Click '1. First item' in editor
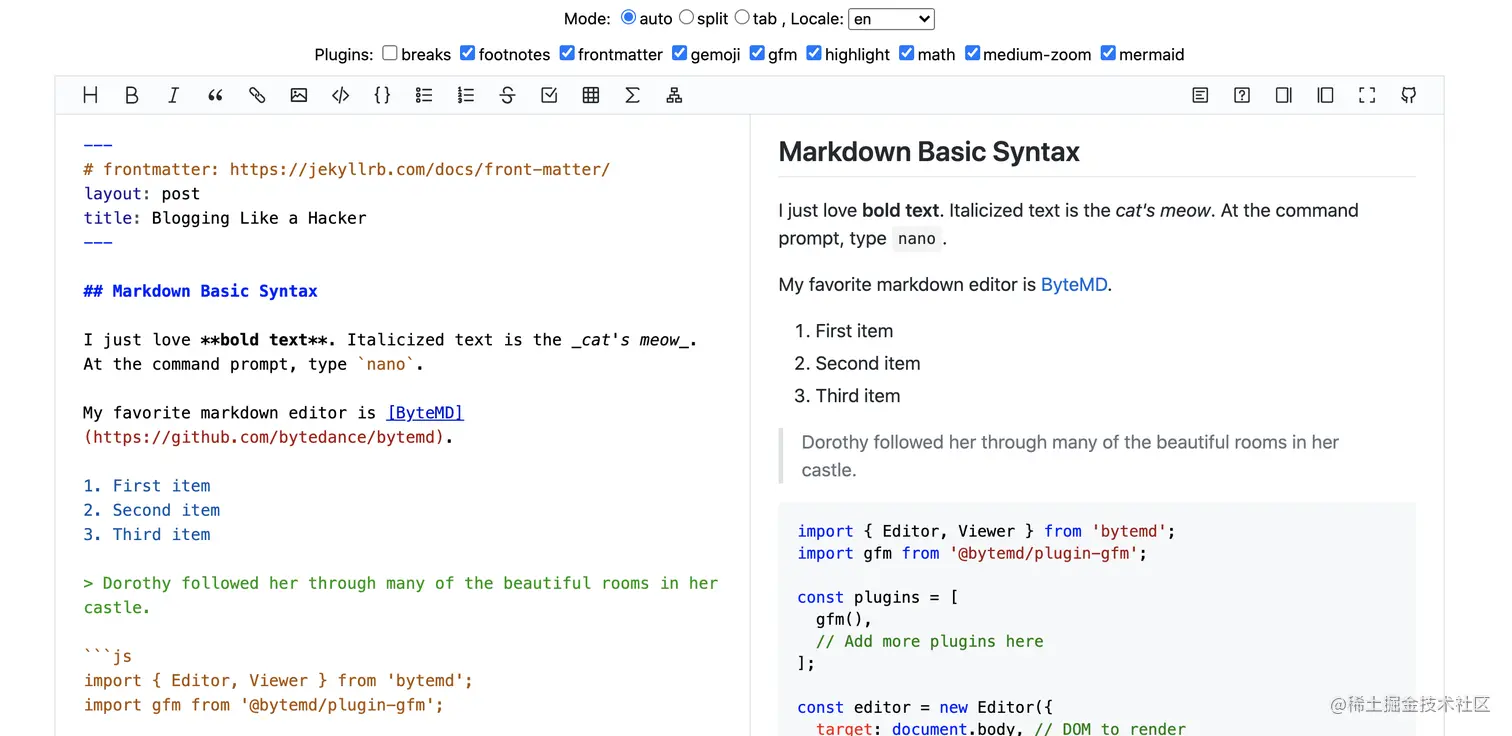1512x736 pixels. click(147, 486)
